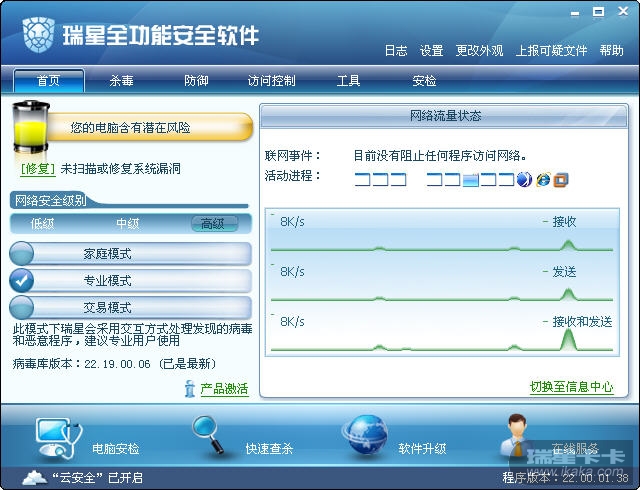
Task: Click the filled light-blue window process icon
Action: pyautogui.click(x=471, y=180)
